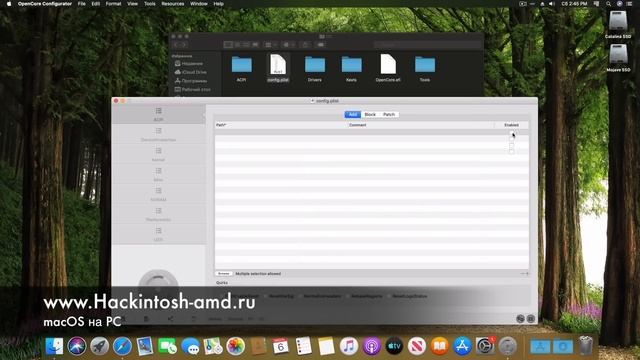
Task: Switch Finder to icon view
Action: tap(228, 44)
